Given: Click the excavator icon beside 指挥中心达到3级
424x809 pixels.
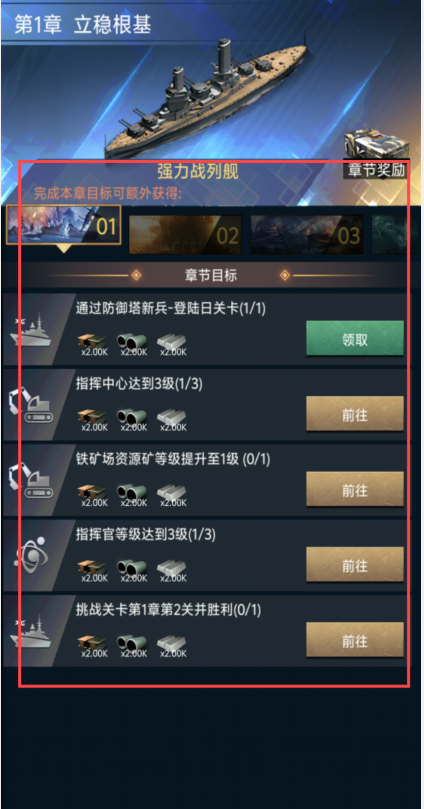Looking at the screenshot, I should pyautogui.click(x=31, y=406).
